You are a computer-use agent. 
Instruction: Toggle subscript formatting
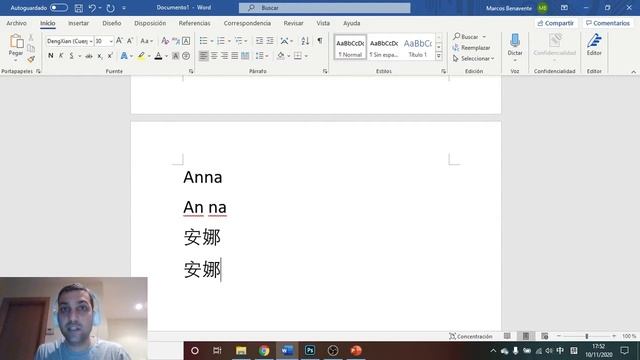(100, 56)
